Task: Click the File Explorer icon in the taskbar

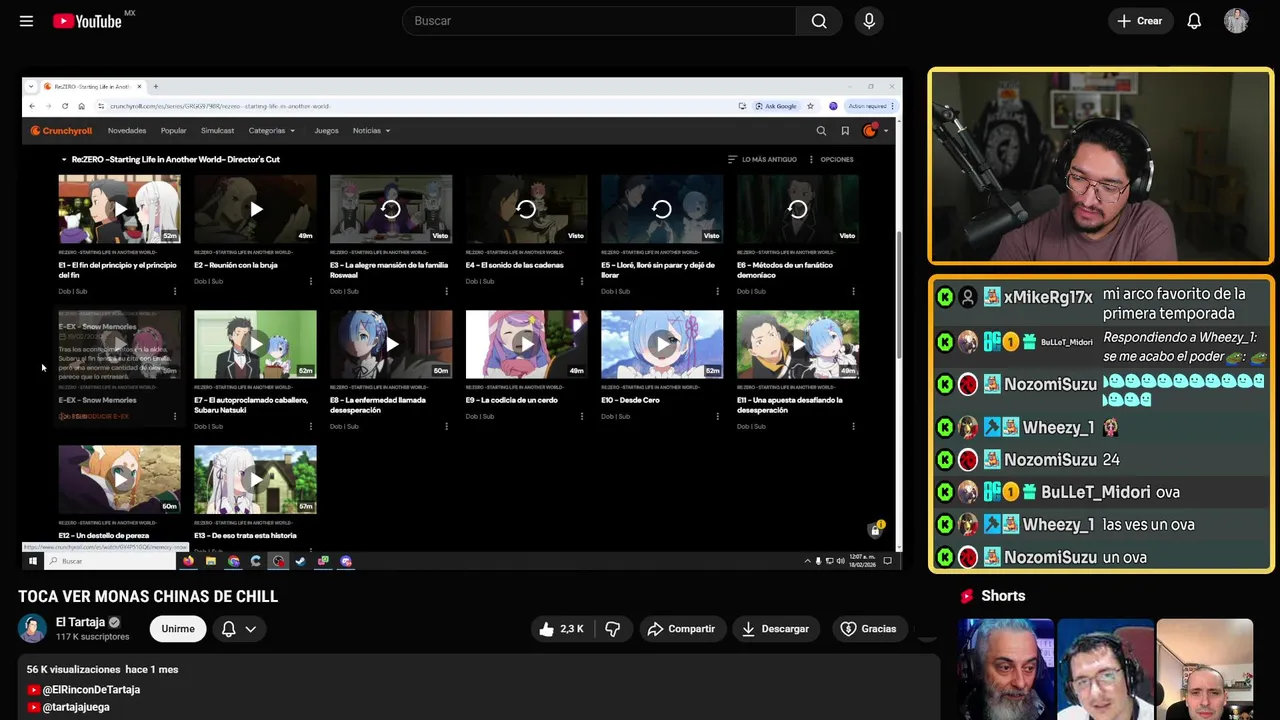Action: (x=211, y=561)
